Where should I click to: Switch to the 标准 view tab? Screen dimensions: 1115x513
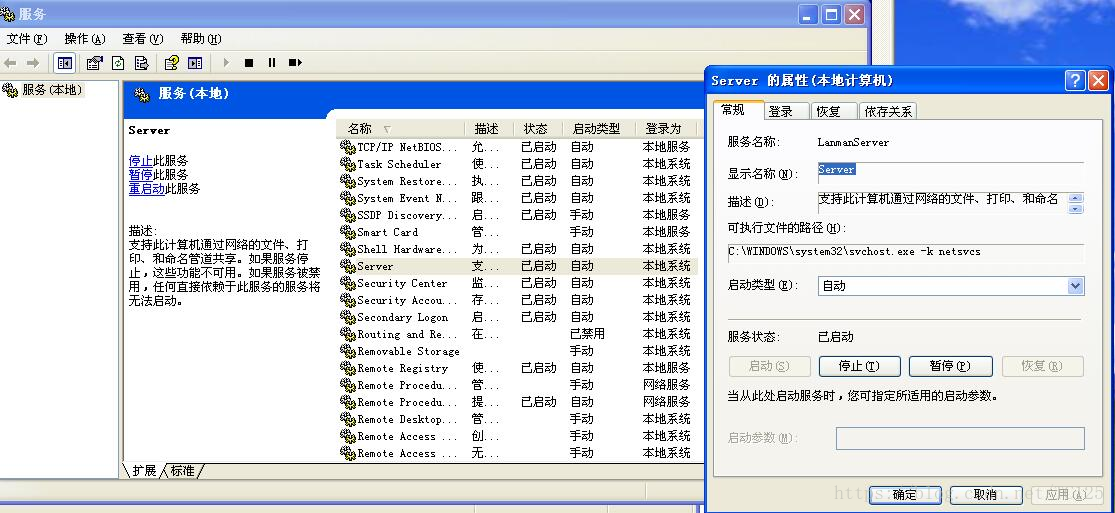click(183, 471)
